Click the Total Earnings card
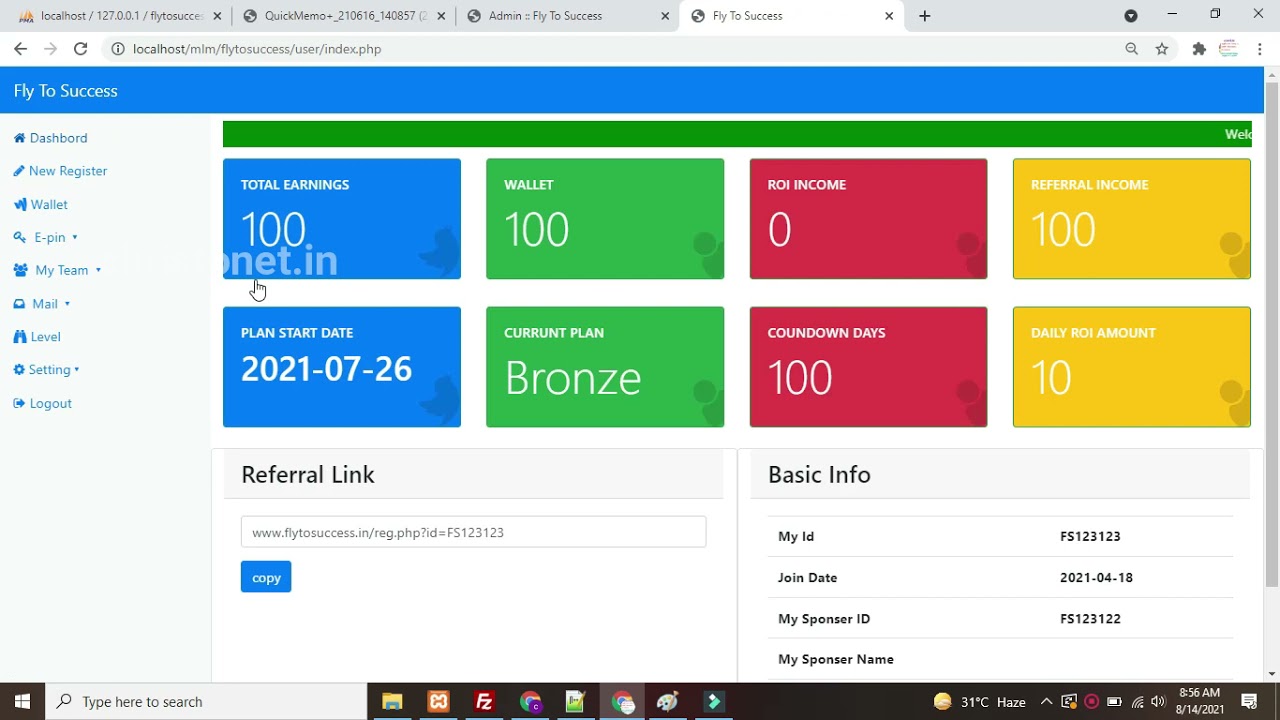 [342, 219]
